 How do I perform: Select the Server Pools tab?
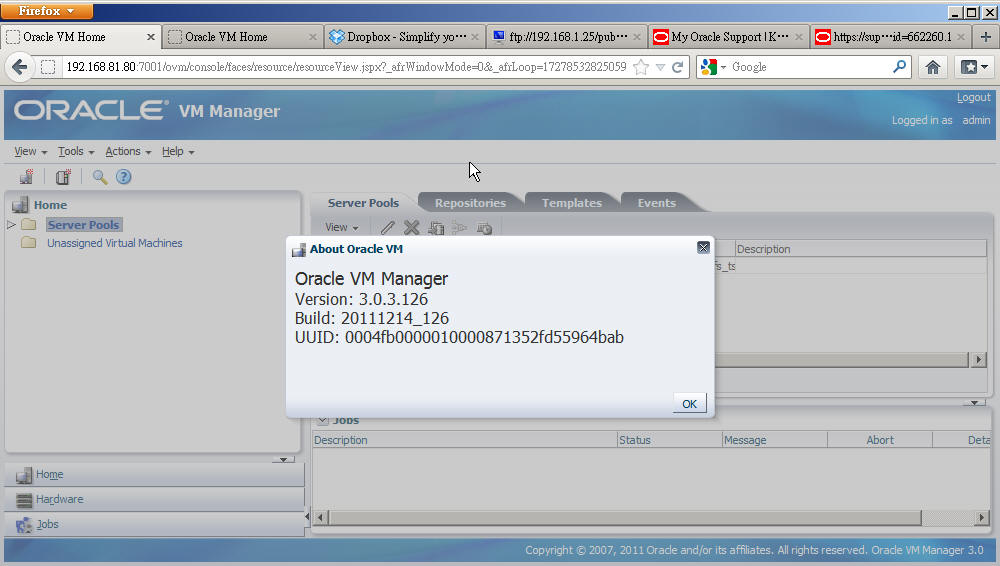tap(363, 203)
